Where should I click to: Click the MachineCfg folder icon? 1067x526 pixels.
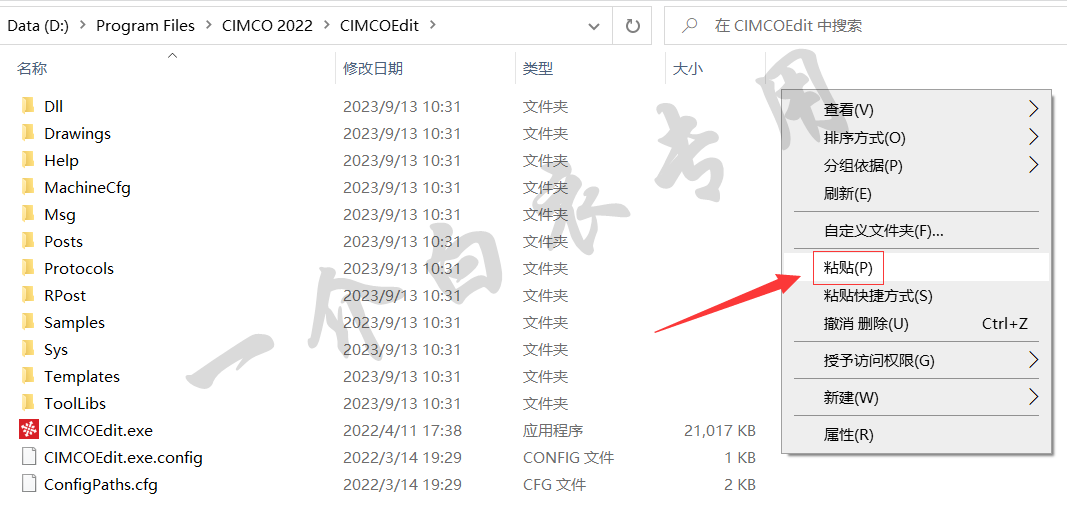28,187
